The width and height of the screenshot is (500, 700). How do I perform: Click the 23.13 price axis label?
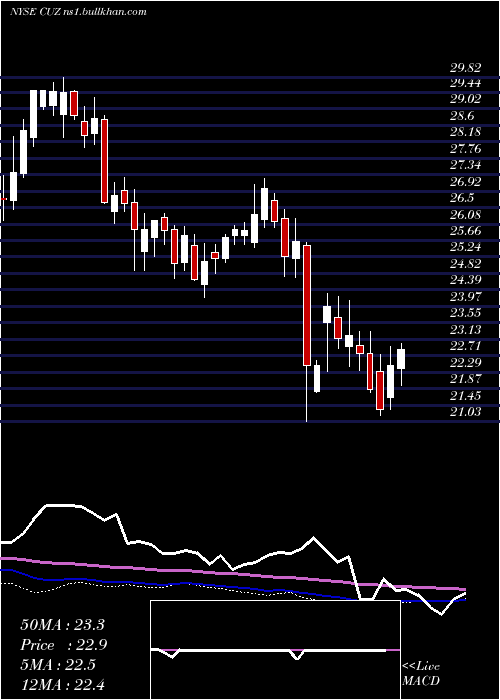(x=466, y=329)
